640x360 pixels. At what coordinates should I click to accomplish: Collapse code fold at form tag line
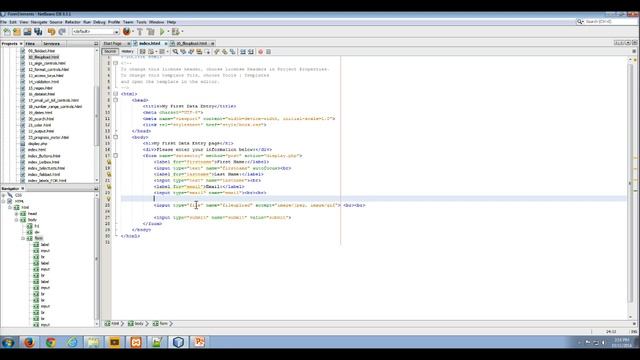click(116, 156)
